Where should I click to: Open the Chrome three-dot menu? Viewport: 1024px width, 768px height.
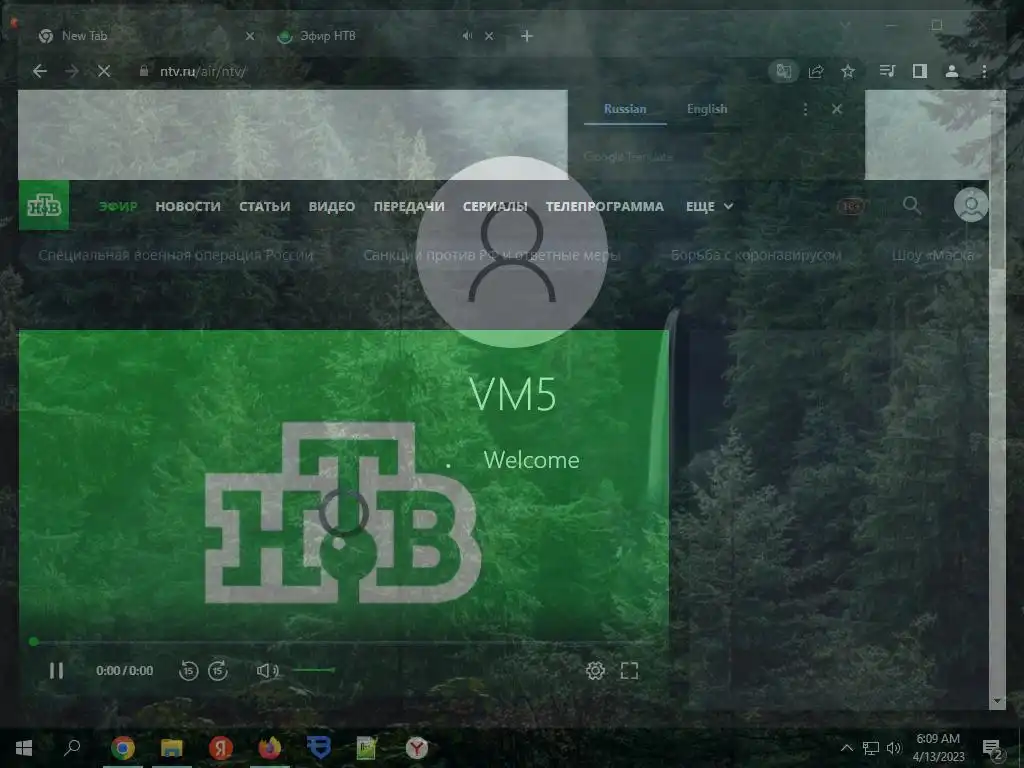point(984,71)
